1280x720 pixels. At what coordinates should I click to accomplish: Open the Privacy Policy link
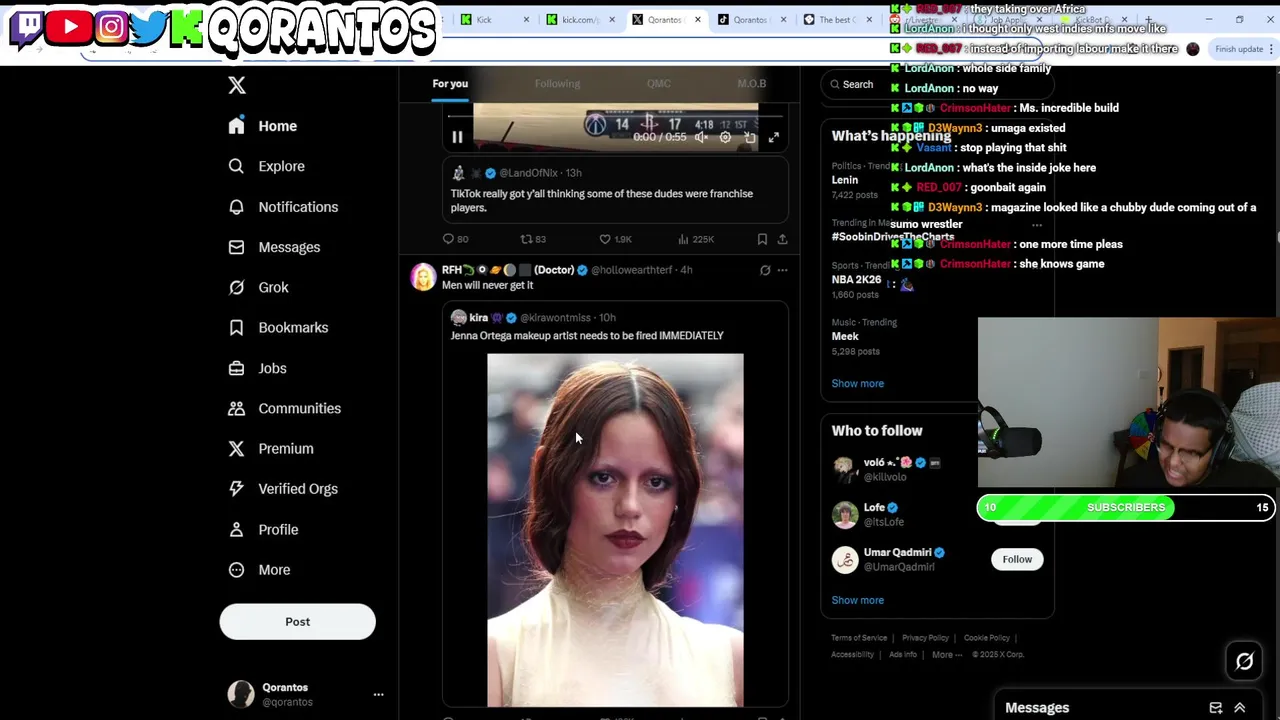tap(925, 638)
